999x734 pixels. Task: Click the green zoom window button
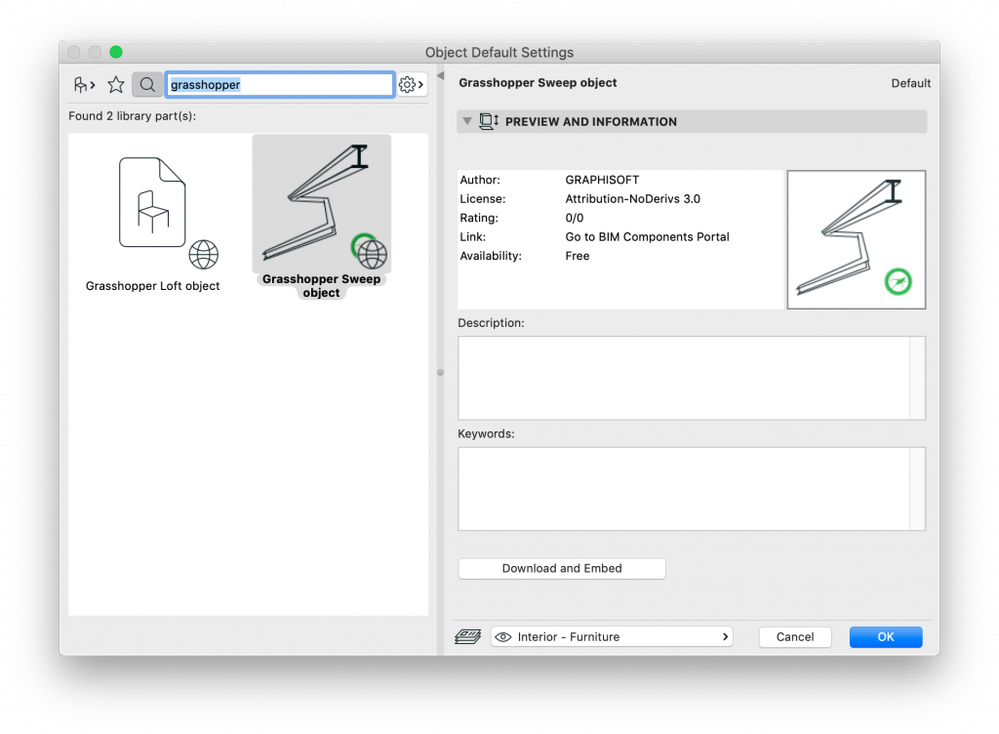[x=116, y=52]
